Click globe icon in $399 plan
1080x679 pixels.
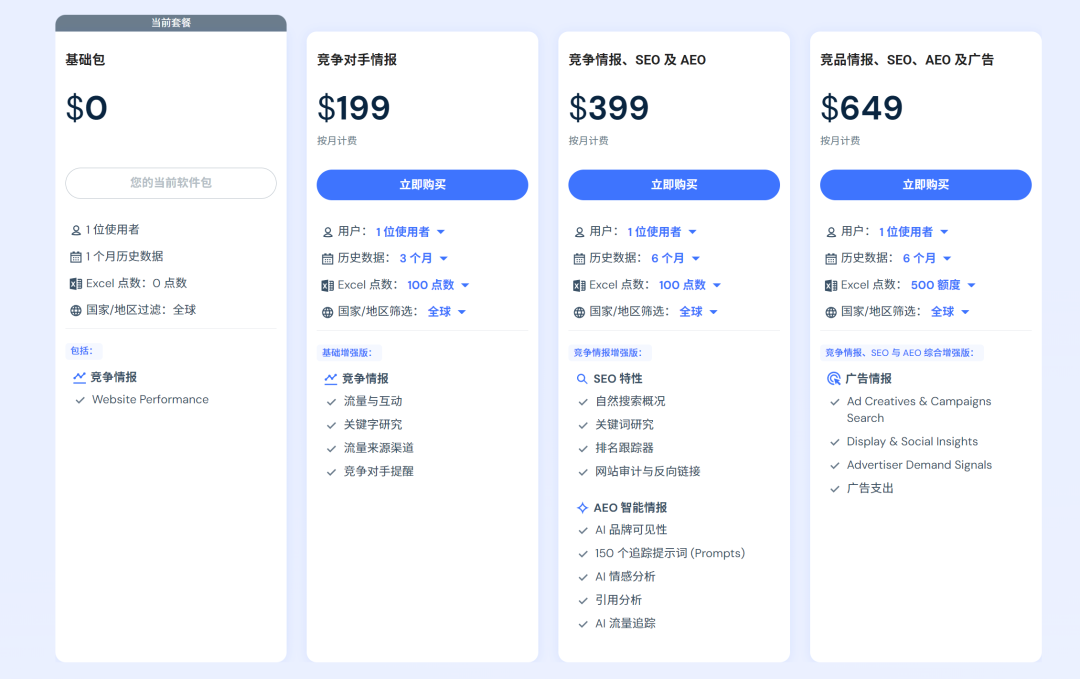[579, 313]
